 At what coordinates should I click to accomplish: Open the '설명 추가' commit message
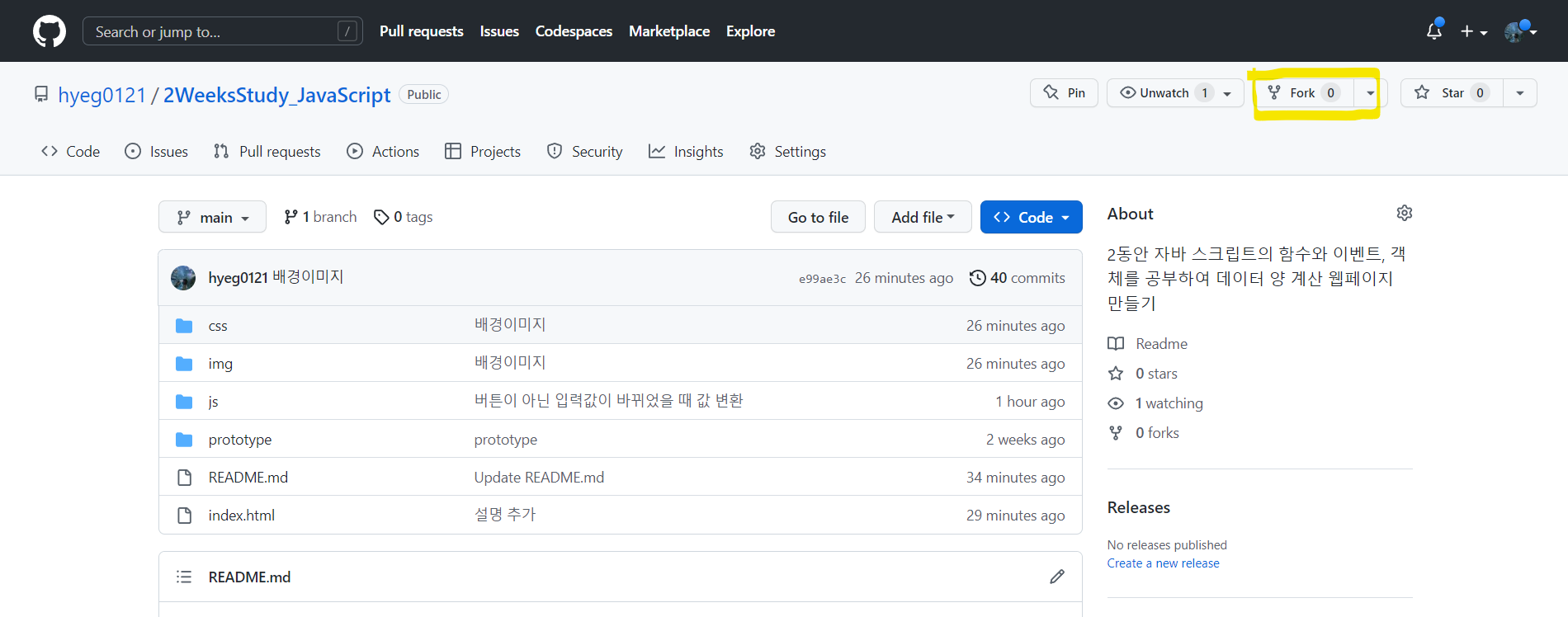pos(505,516)
